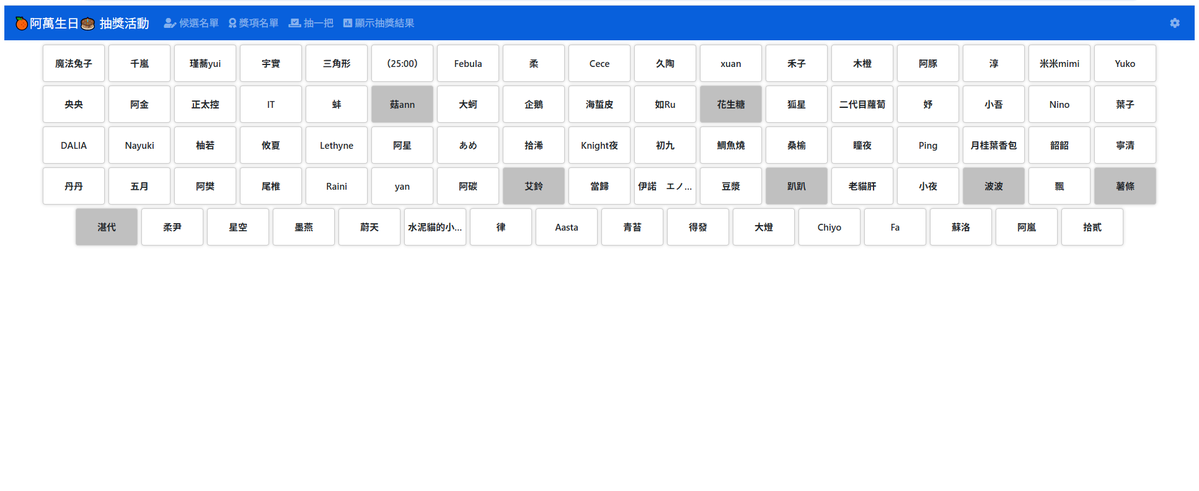
Task: Select the 千嵐 name card
Action: tap(139, 63)
